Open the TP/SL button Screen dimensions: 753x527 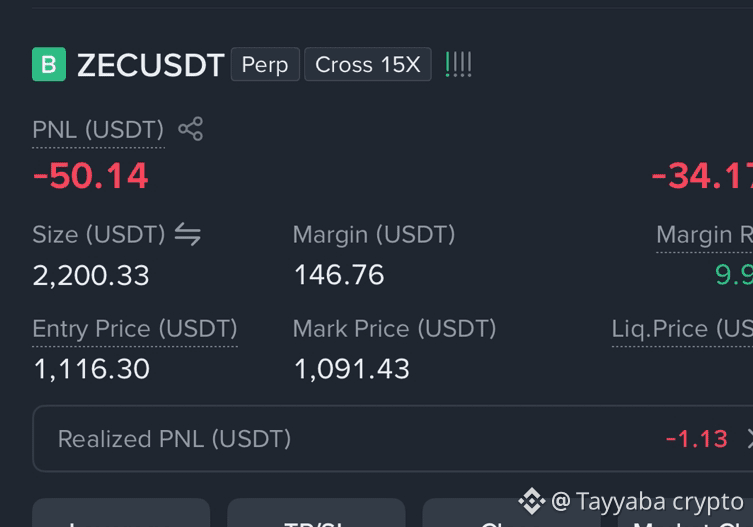click(316, 513)
